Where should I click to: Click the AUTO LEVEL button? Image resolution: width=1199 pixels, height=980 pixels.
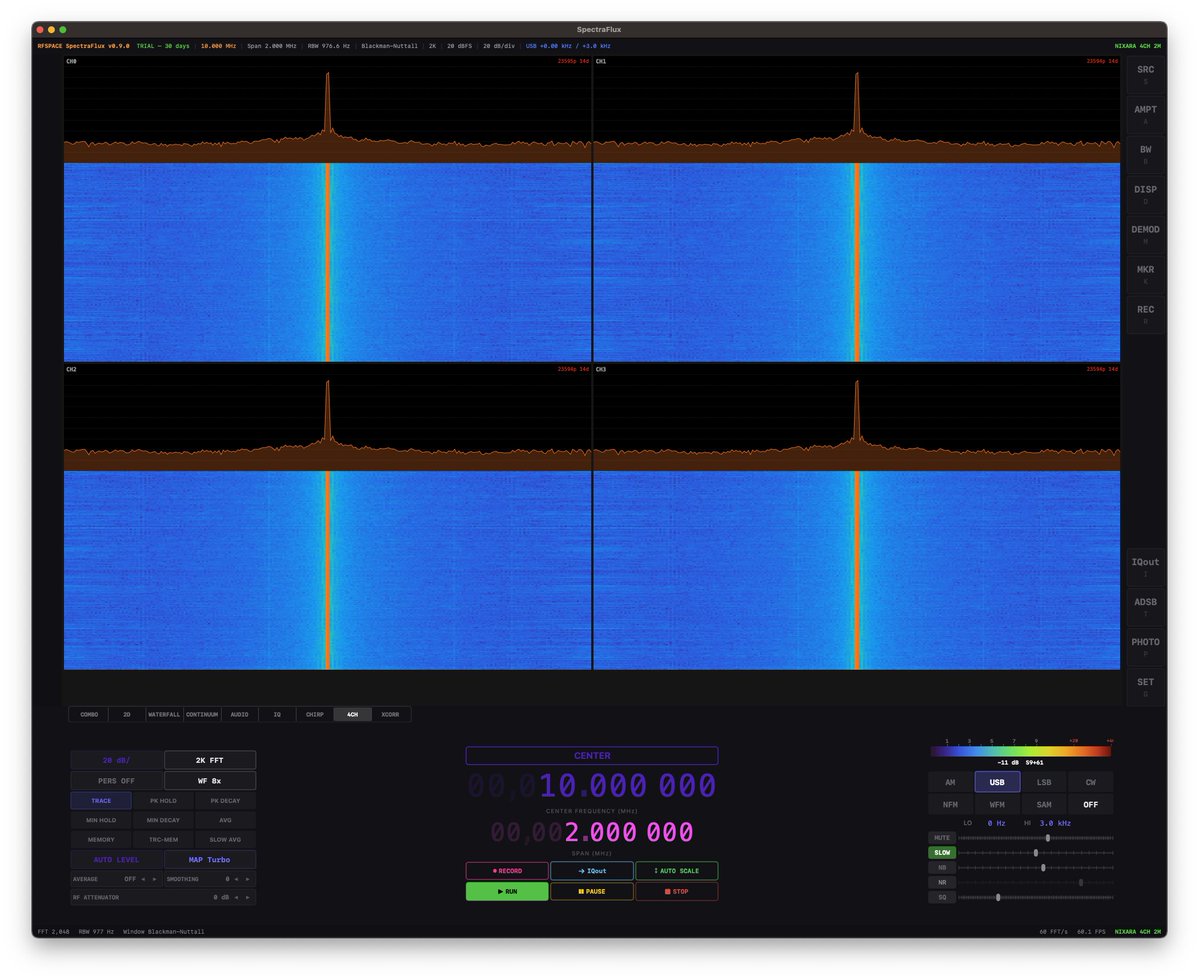116,860
